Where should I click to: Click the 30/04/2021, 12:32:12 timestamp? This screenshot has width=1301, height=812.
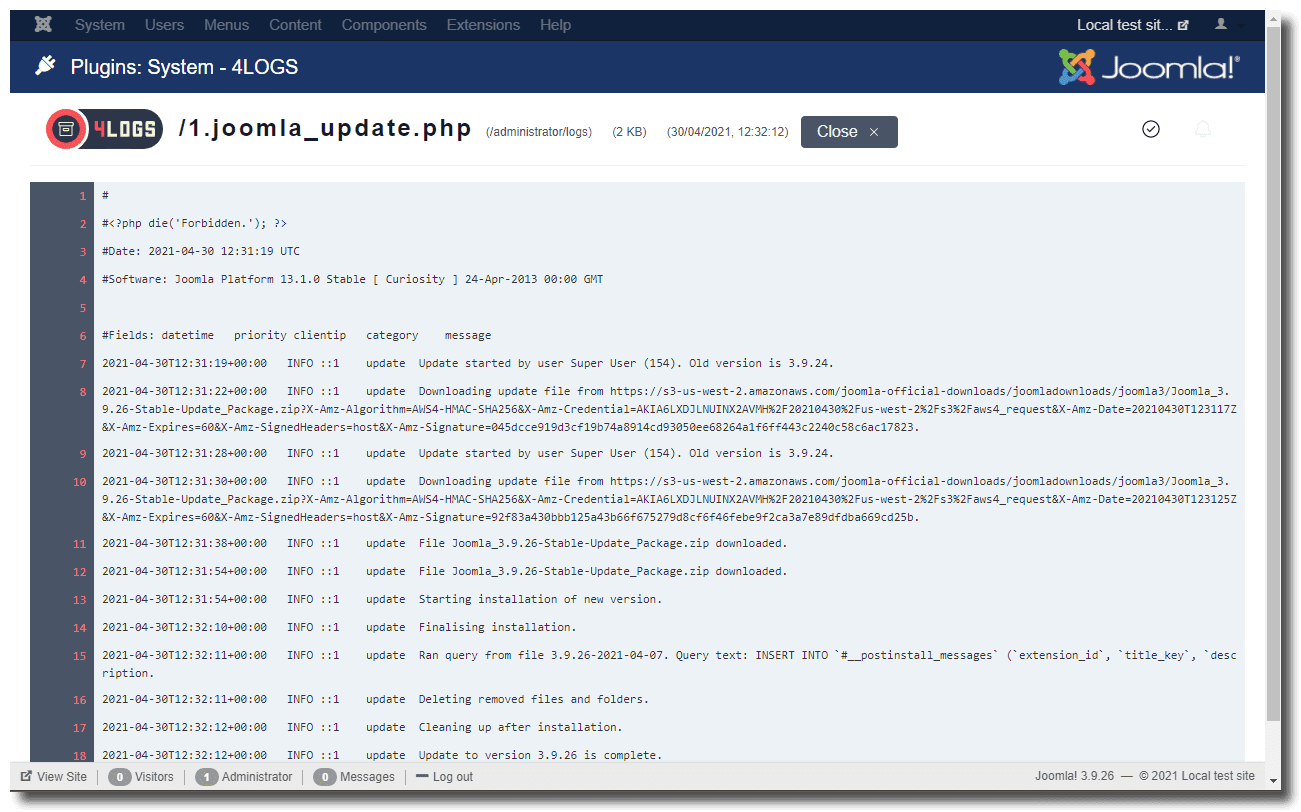727,132
